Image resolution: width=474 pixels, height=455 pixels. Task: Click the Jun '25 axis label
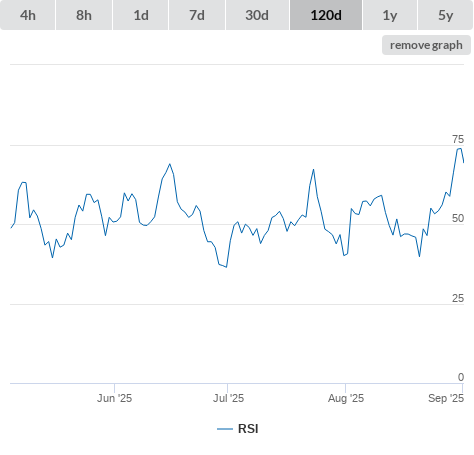tap(114, 398)
